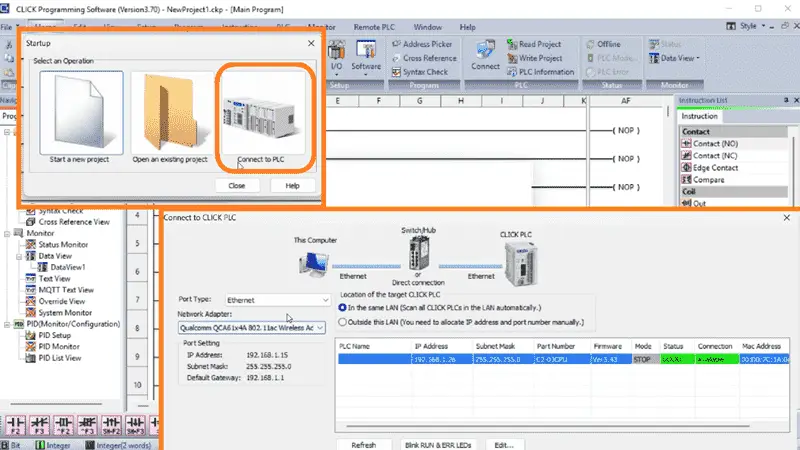Select Contact (NO) in Instruction List
800x450 pixels.
coord(710,144)
